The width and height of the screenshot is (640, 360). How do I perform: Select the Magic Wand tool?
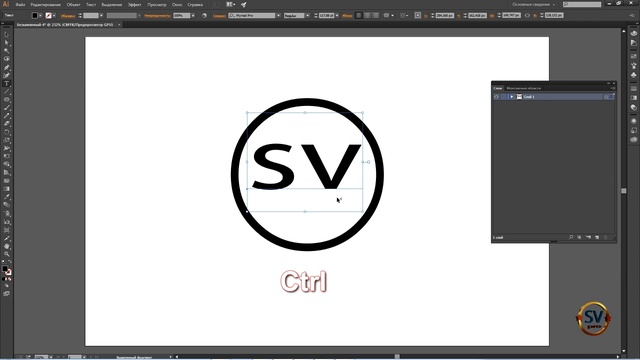coord(7,51)
